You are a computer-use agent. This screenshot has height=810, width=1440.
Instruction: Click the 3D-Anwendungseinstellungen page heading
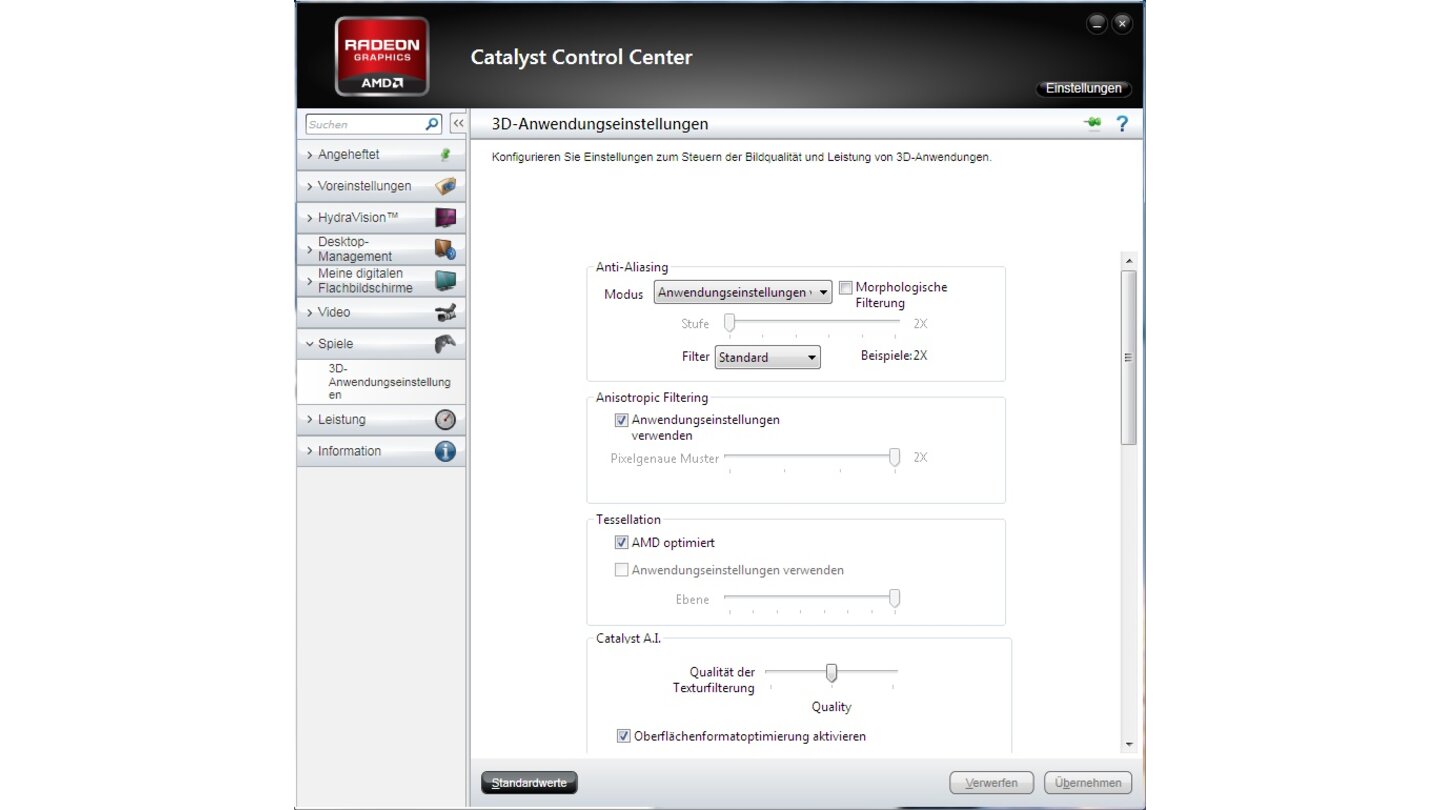click(600, 124)
